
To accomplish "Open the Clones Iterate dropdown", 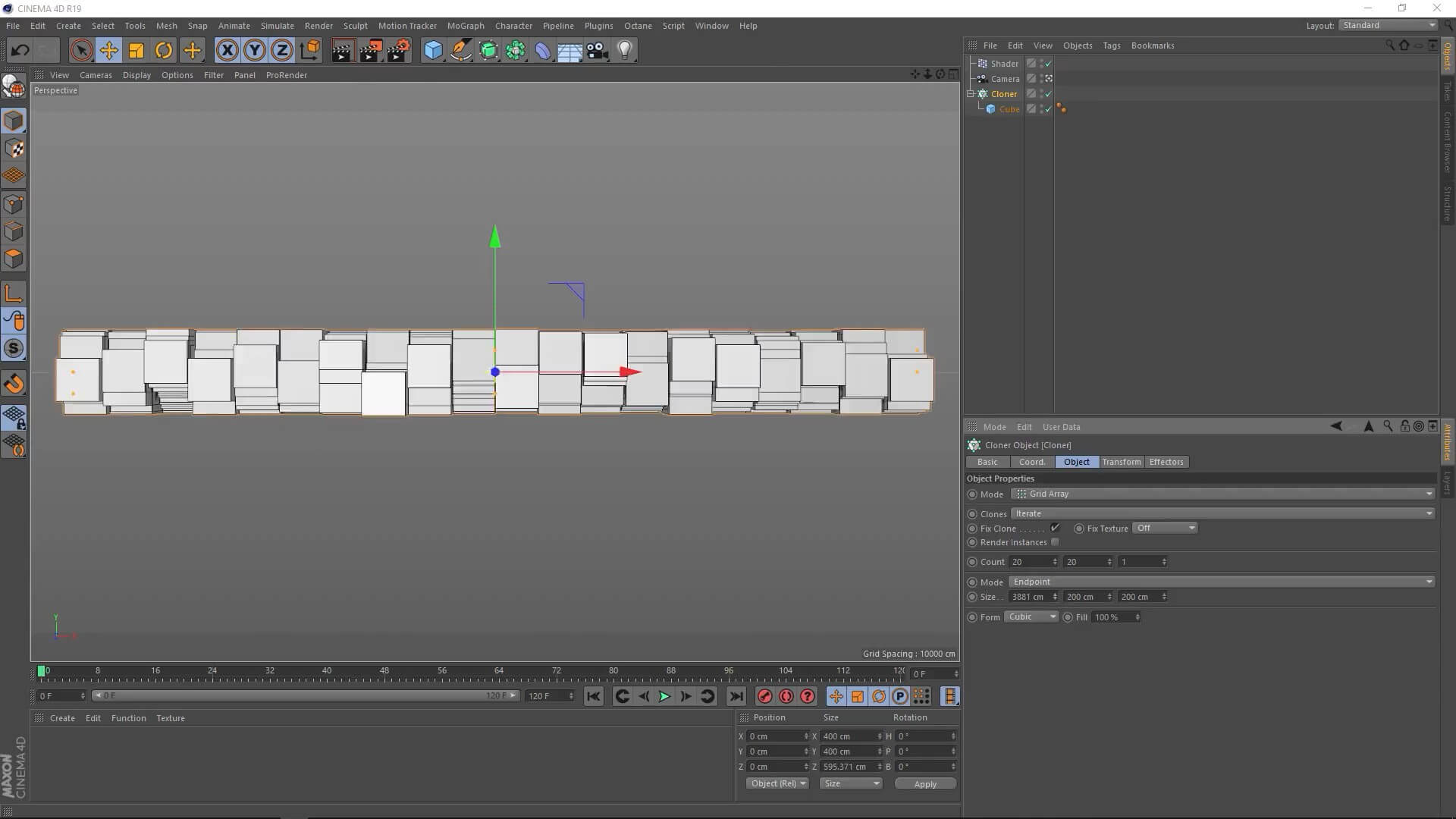I will (1222, 513).
